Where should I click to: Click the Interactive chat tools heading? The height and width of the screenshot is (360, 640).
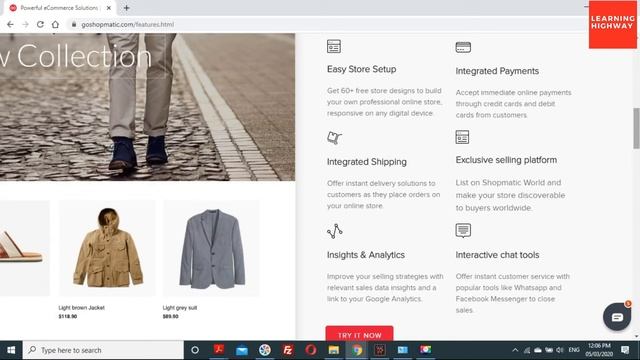pyautogui.click(x=497, y=255)
